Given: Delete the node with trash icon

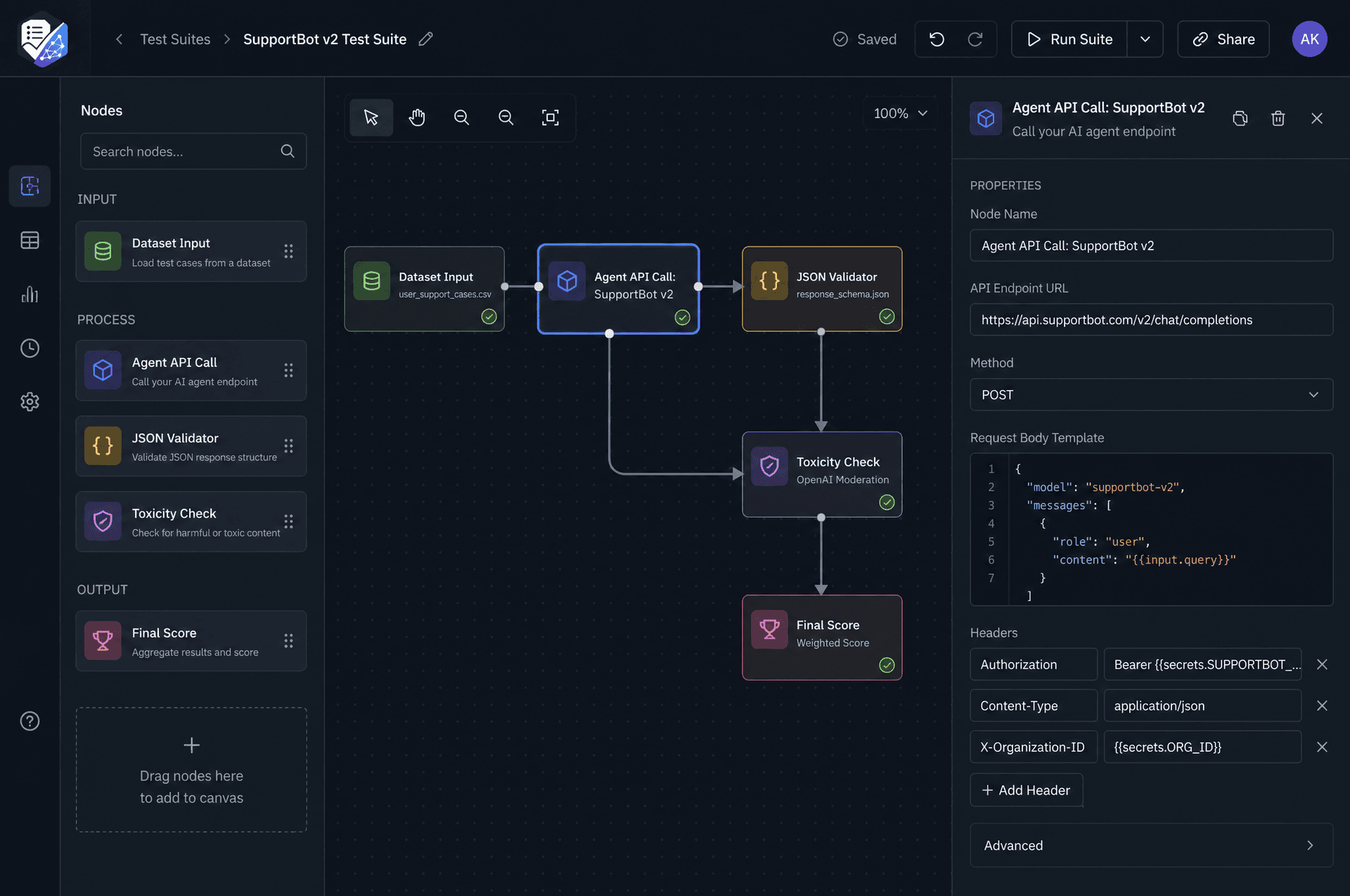Looking at the screenshot, I should (x=1278, y=118).
